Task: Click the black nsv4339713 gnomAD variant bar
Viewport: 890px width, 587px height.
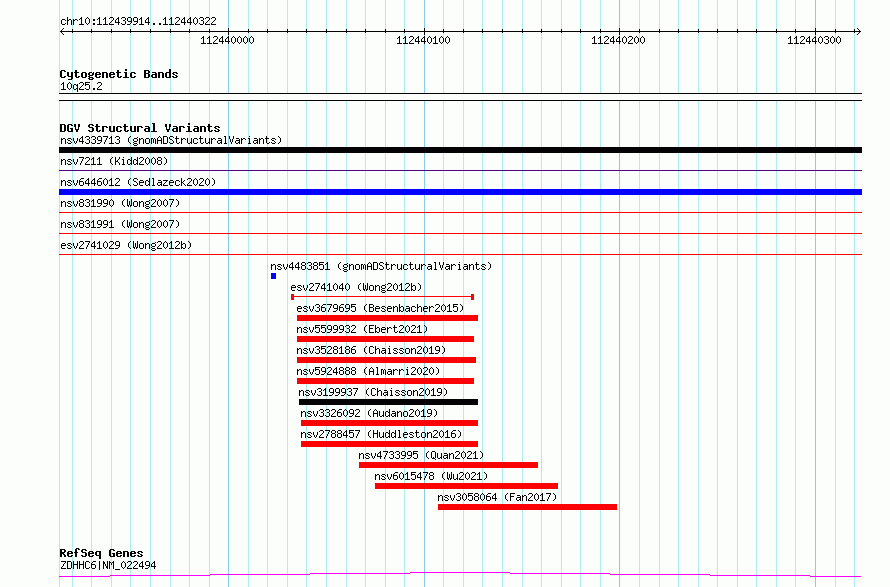Action: coord(460,150)
